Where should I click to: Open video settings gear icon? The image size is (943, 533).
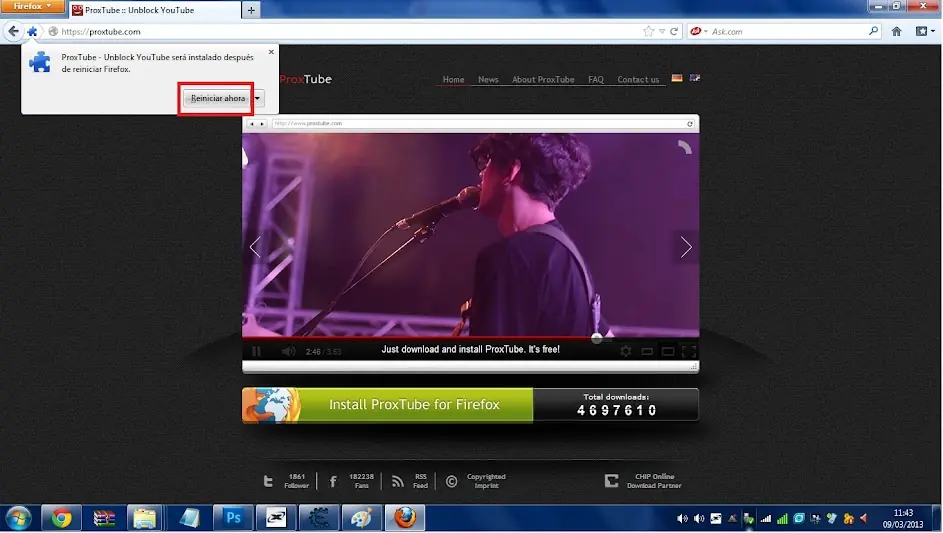click(x=626, y=351)
